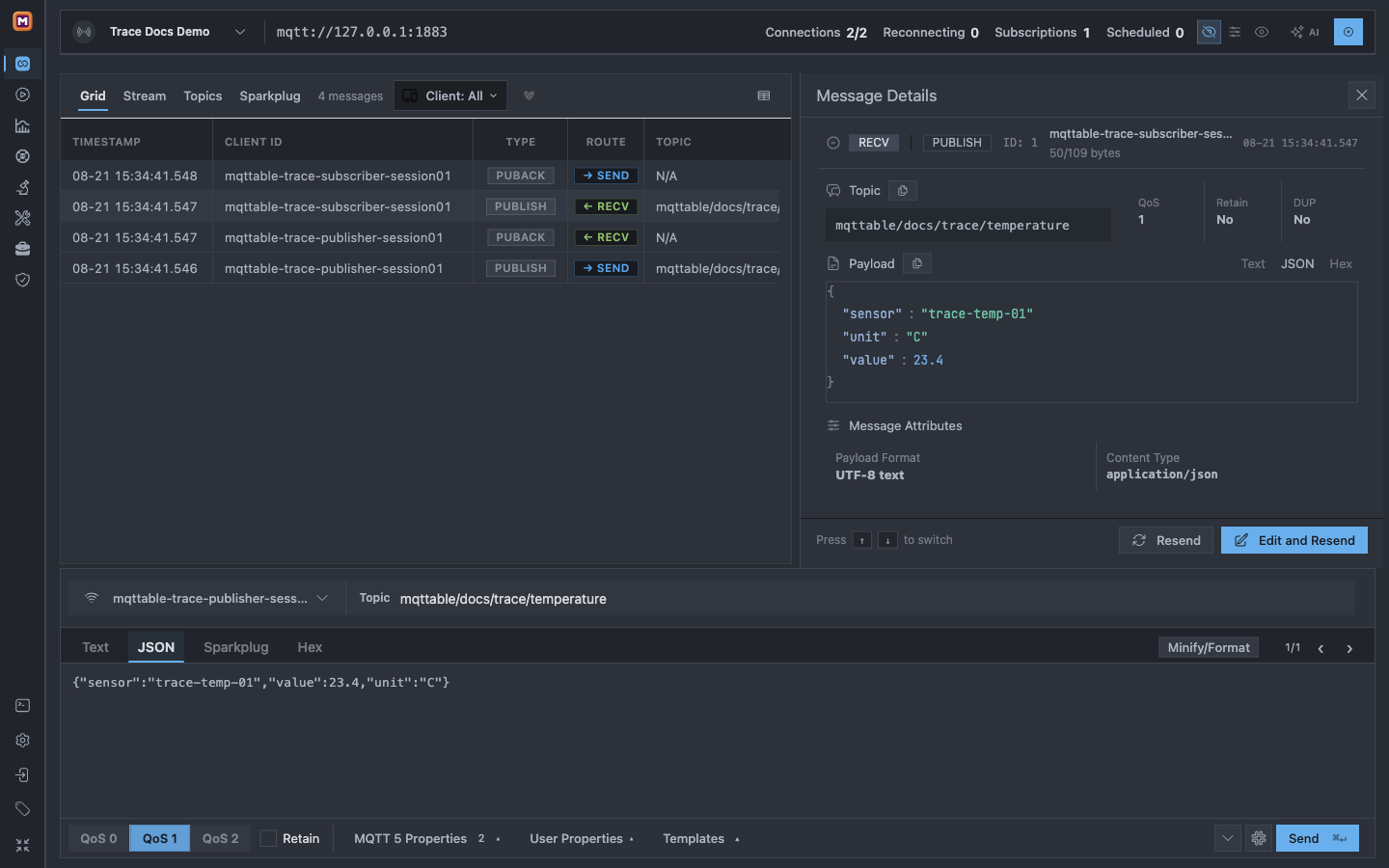Expand the Templates menu
Image resolution: width=1389 pixels, height=868 pixels.
(x=701, y=838)
